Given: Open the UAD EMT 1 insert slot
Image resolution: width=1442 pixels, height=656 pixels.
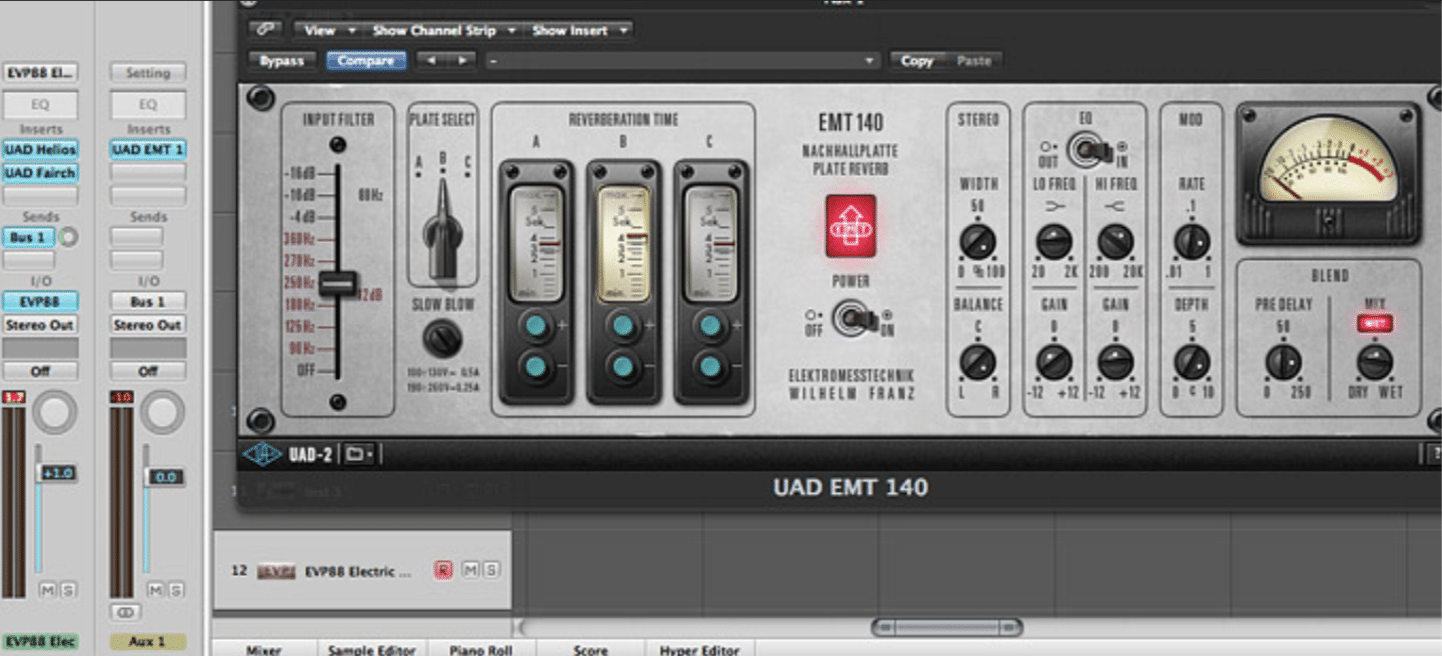Looking at the screenshot, I should (x=148, y=150).
